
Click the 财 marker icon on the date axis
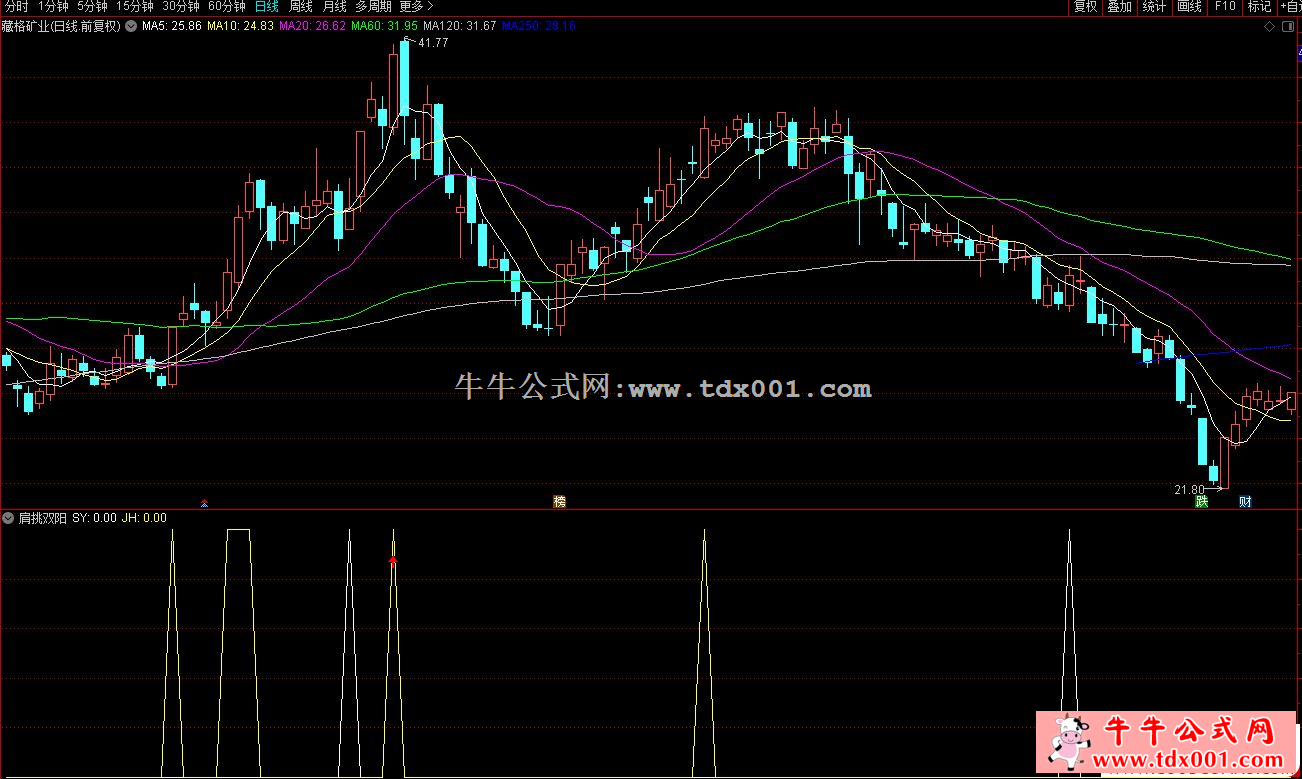pyautogui.click(x=1245, y=501)
